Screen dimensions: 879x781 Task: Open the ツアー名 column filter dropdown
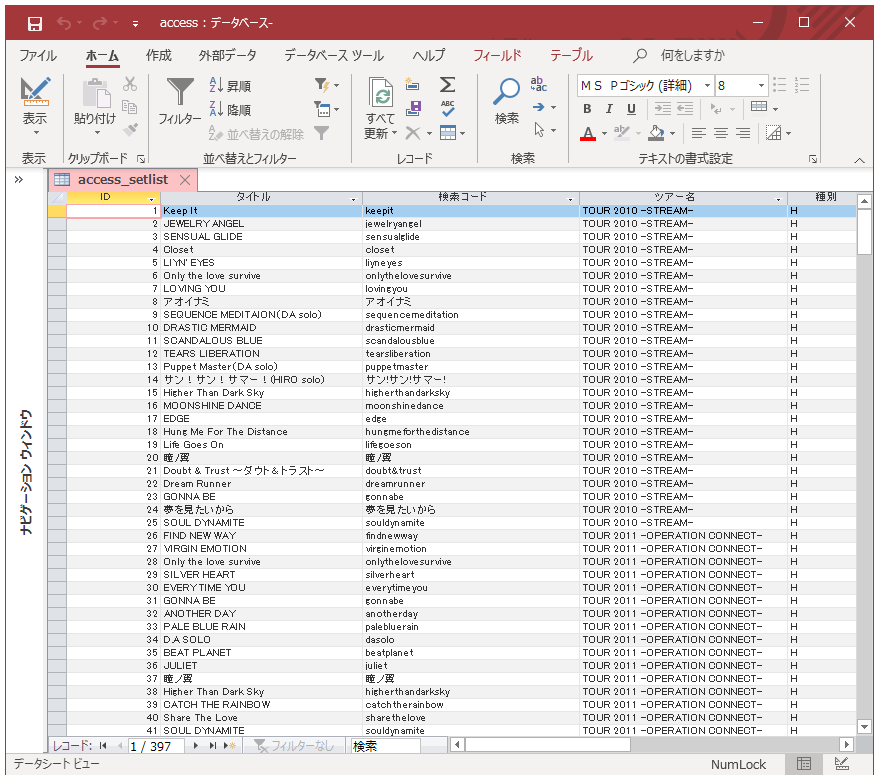778,199
